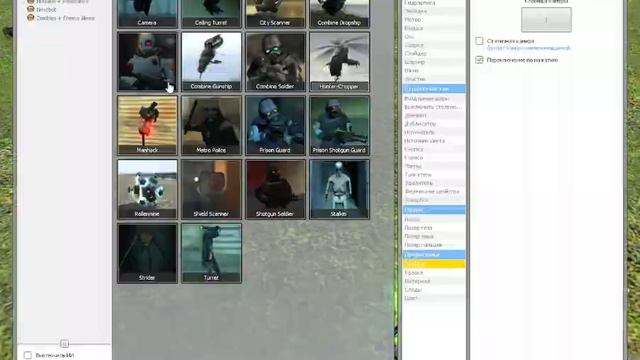This screenshot has width=640, height=360.
Task: Spawn the Shotgun Soldier NPC
Action: (275, 189)
